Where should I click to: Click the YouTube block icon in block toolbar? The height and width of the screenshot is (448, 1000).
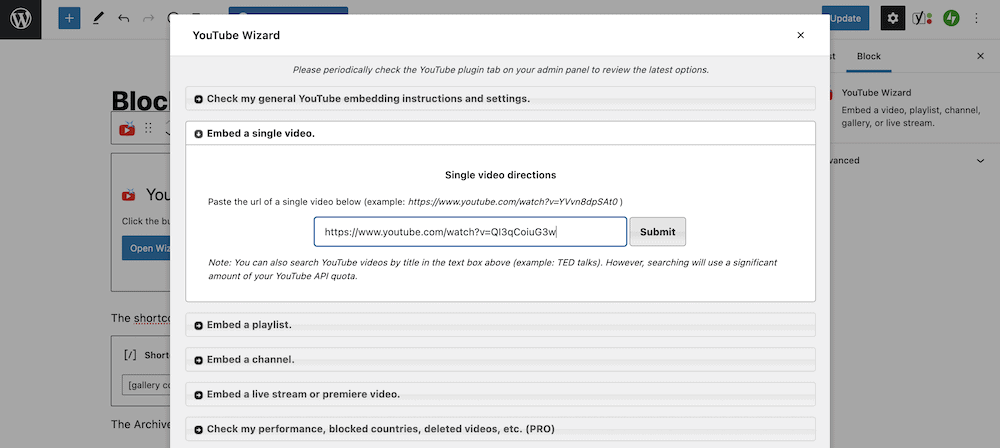[x=127, y=128]
